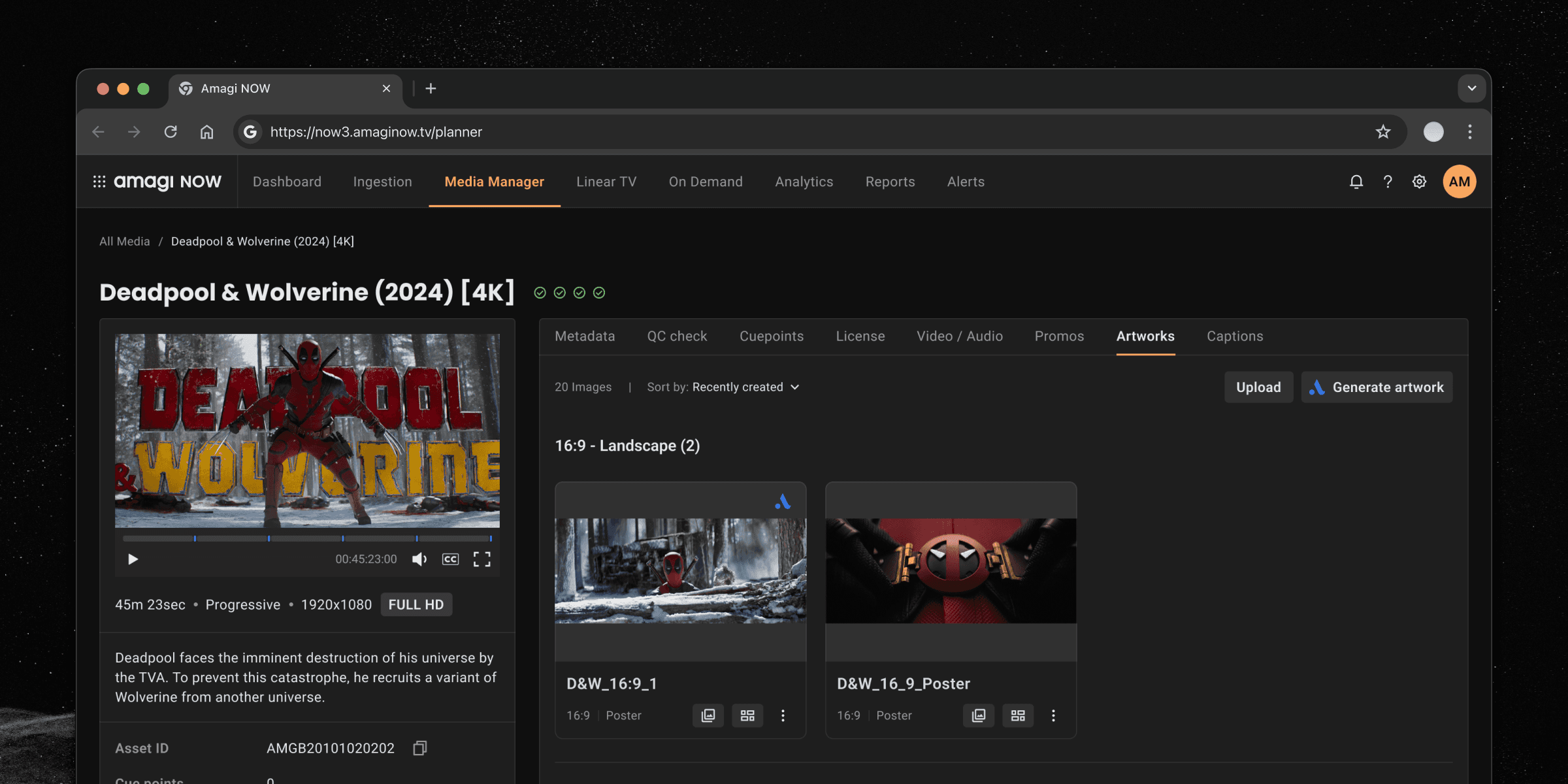Click the Generate artwork button
The width and height of the screenshot is (1568, 784).
(x=1377, y=387)
